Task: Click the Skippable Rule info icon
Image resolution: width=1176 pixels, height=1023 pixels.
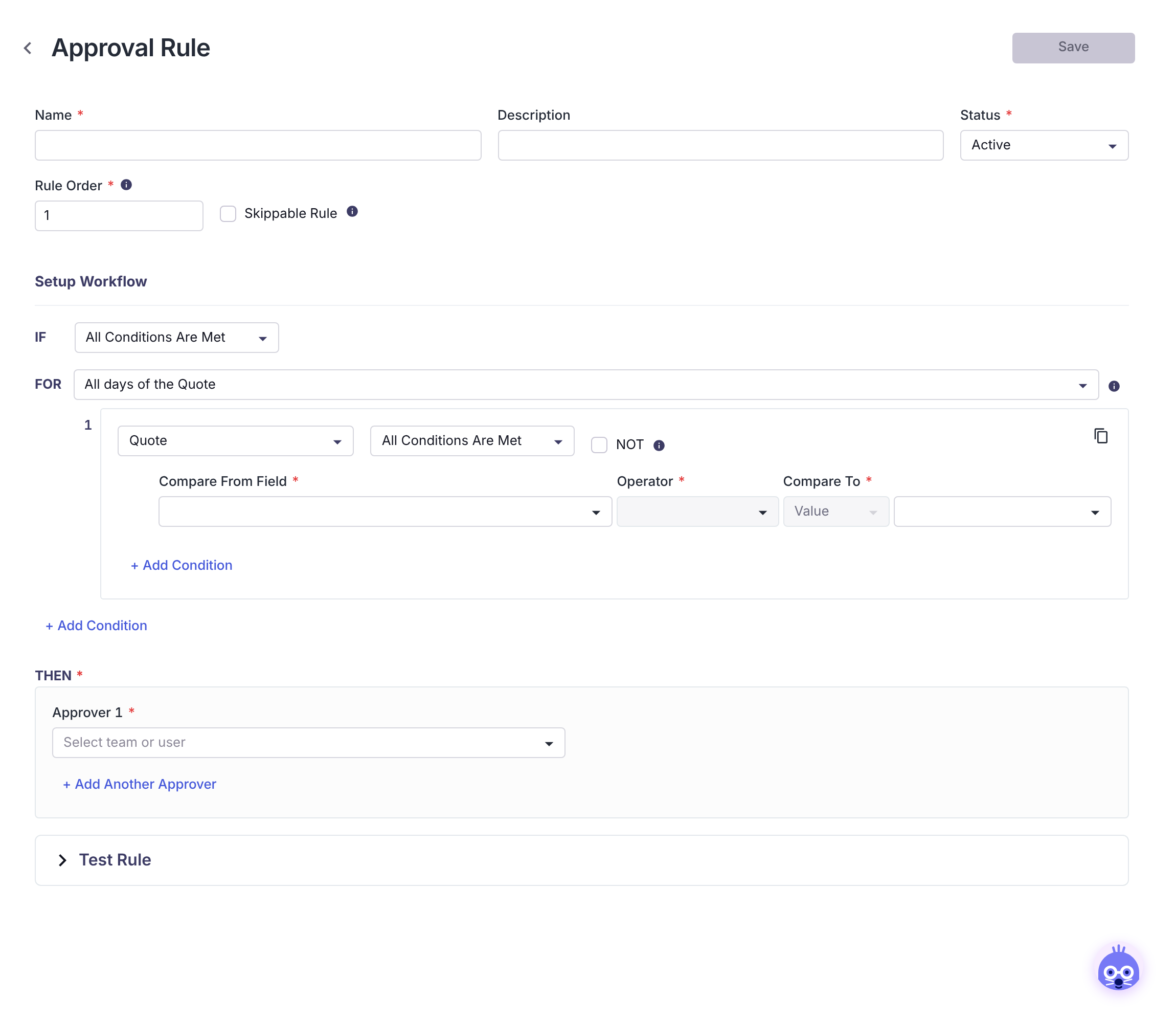Action: click(x=353, y=212)
